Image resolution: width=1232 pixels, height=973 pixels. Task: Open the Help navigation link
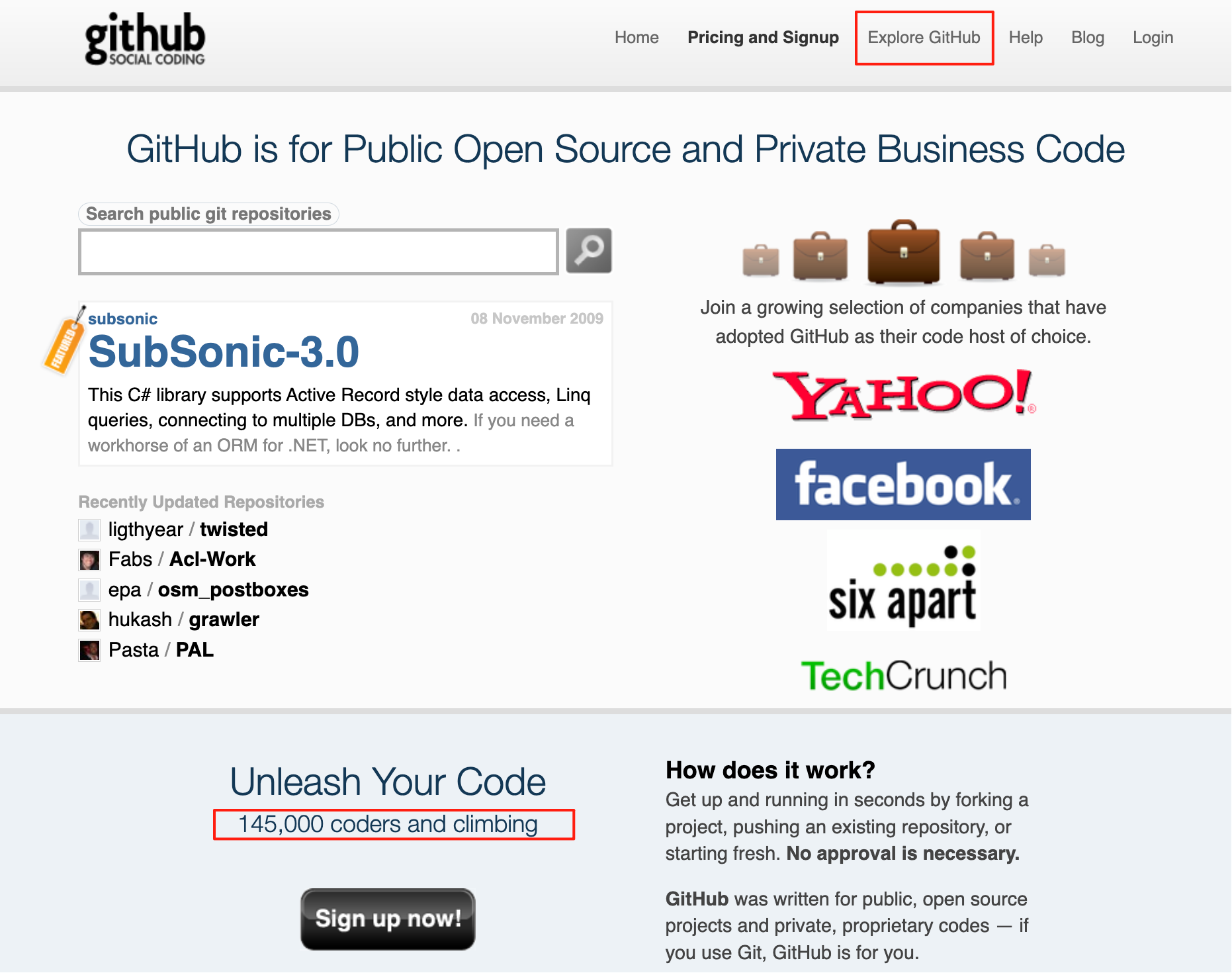tap(1026, 38)
